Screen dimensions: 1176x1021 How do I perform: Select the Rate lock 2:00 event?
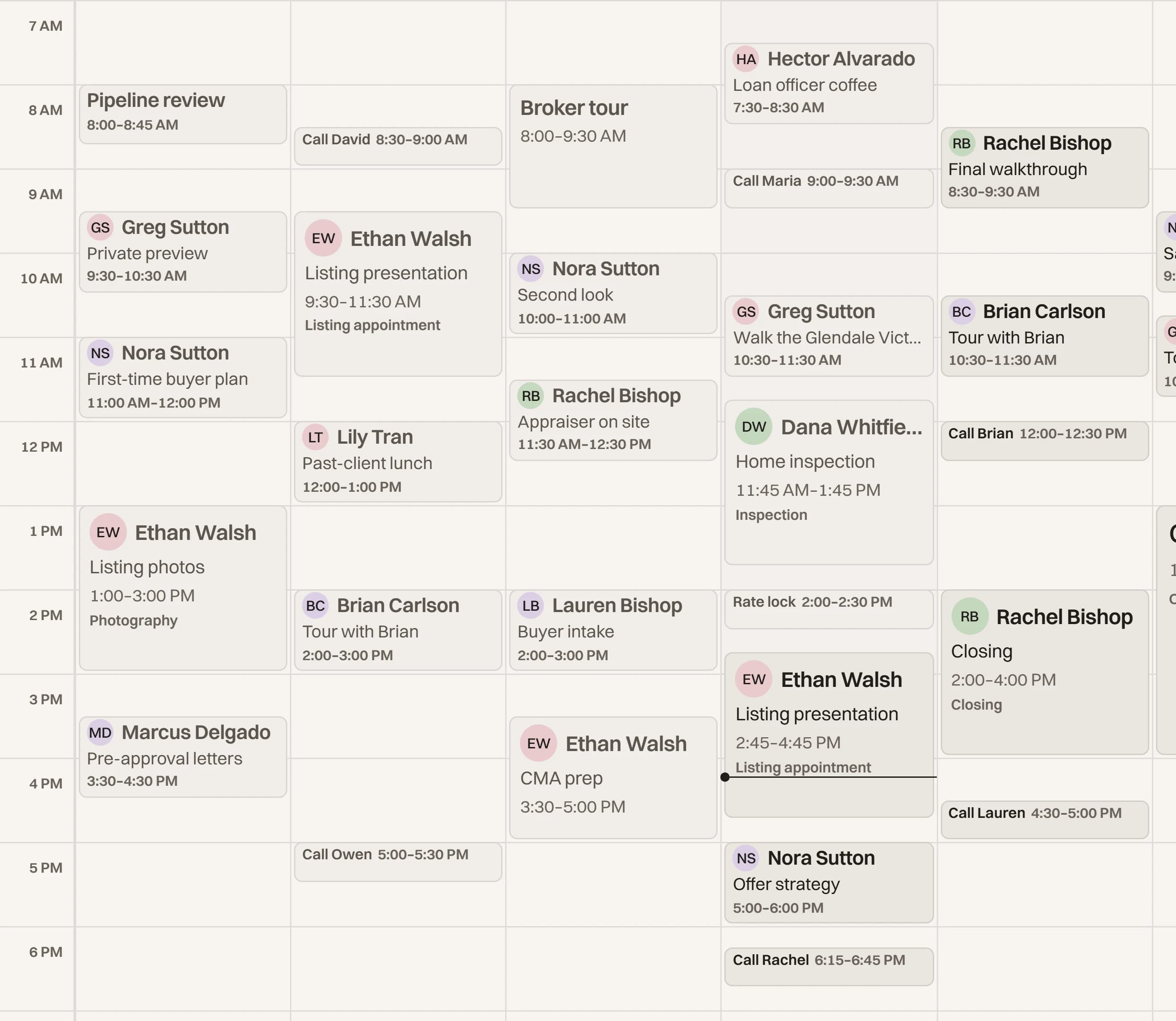click(x=829, y=610)
